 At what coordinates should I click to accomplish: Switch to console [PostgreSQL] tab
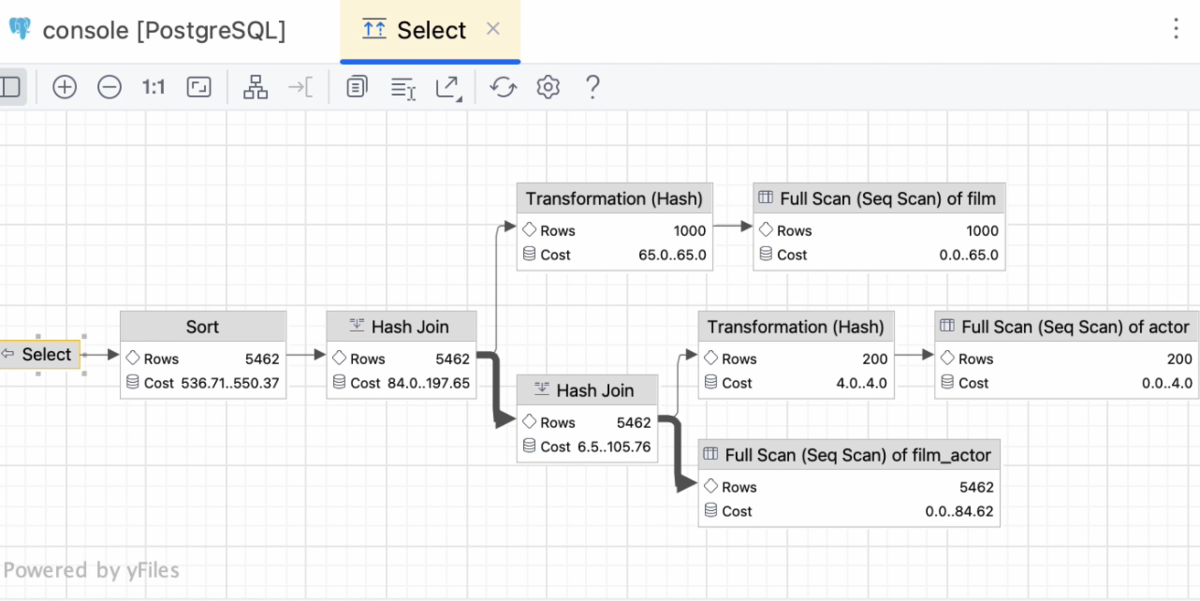coord(147,30)
